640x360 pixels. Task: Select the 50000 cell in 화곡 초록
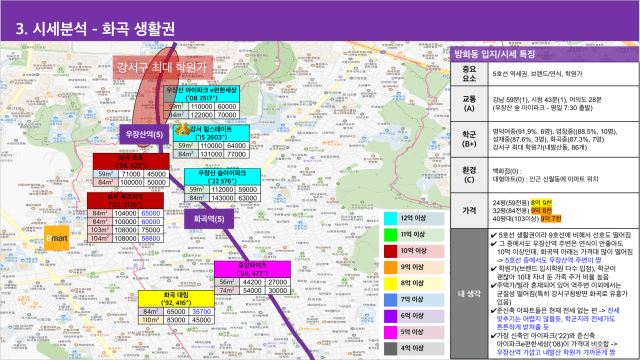[156, 182]
